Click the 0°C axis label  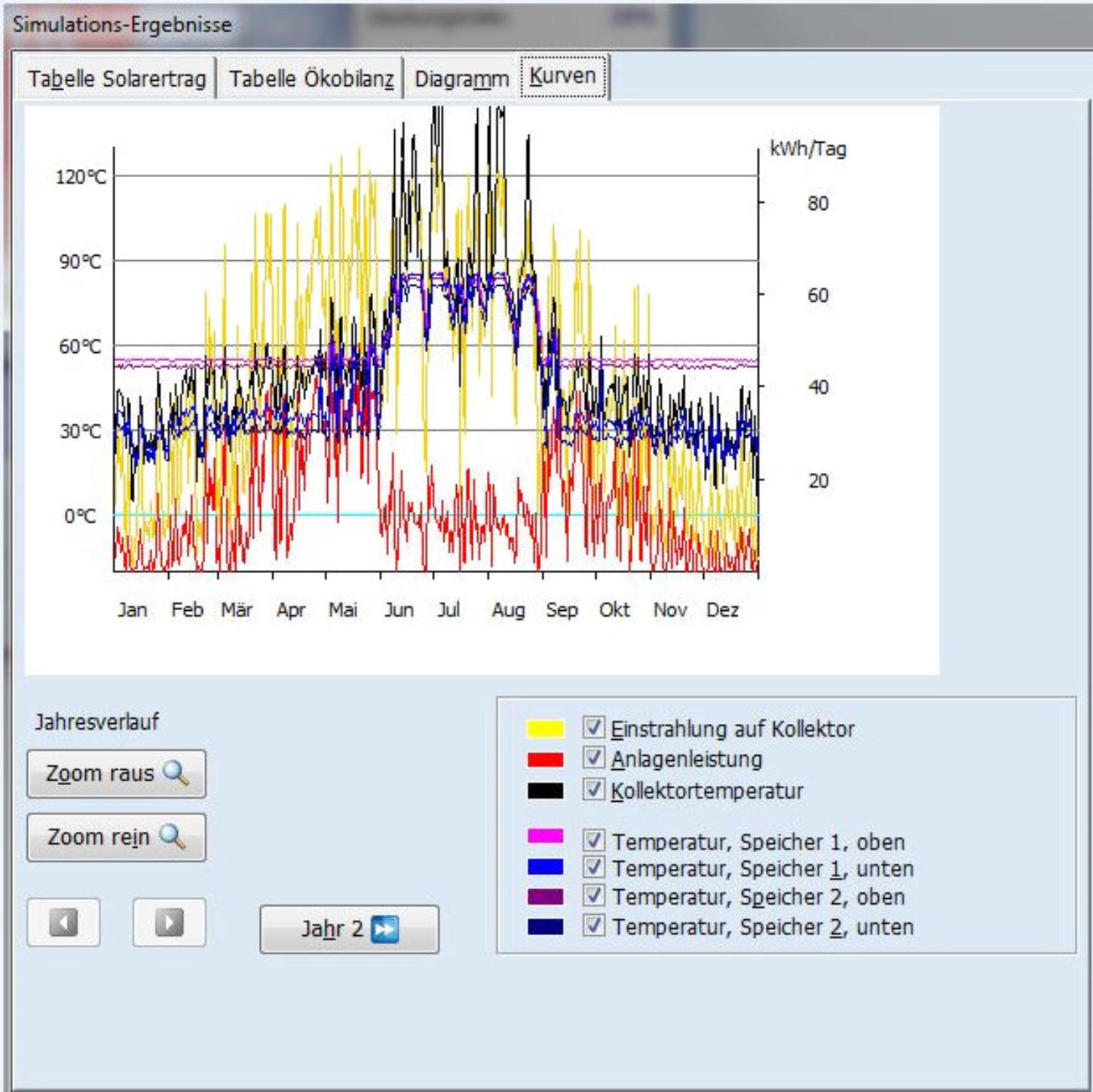click(80, 517)
